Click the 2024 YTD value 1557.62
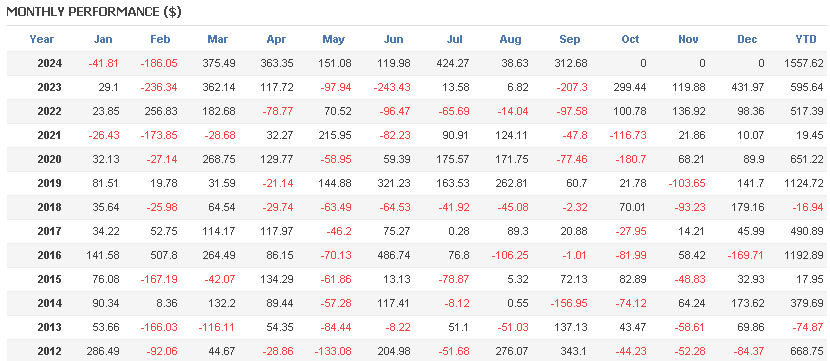 click(804, 64)
